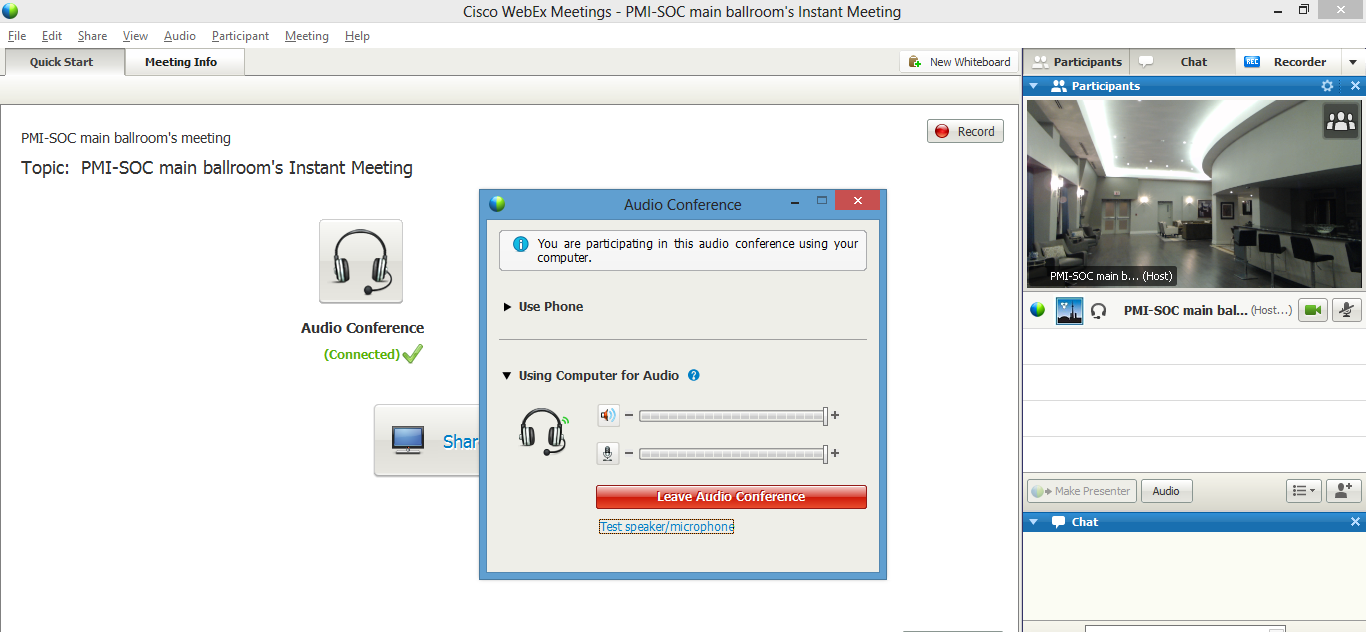Click the microphone icon beside the slider
The image size is (1366, 632).
[x=608, y=453]
